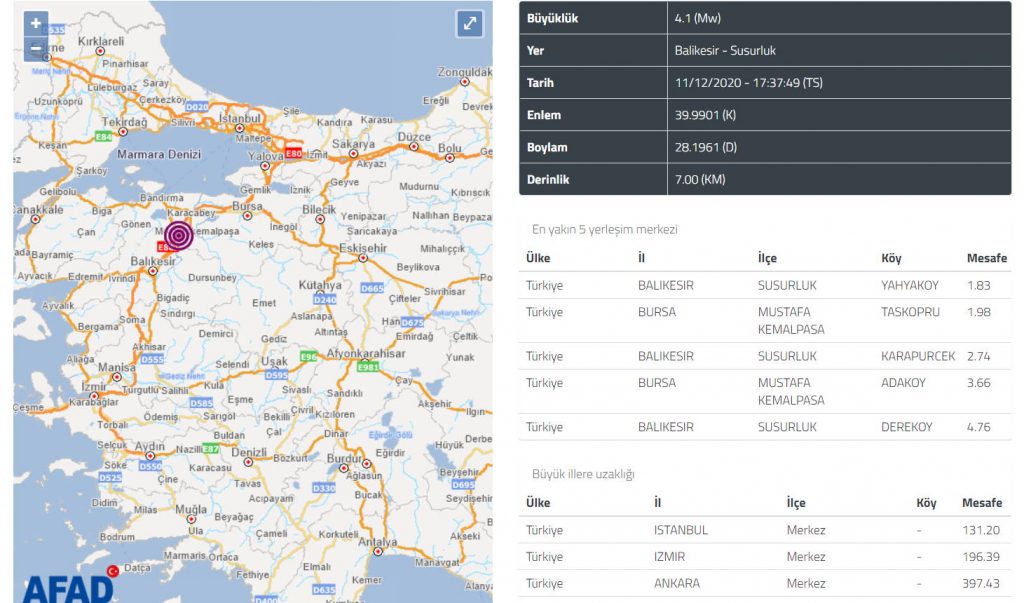Zoom in on the map
The height and width of the screenshot is (603, 1024).
pos(36,23)
